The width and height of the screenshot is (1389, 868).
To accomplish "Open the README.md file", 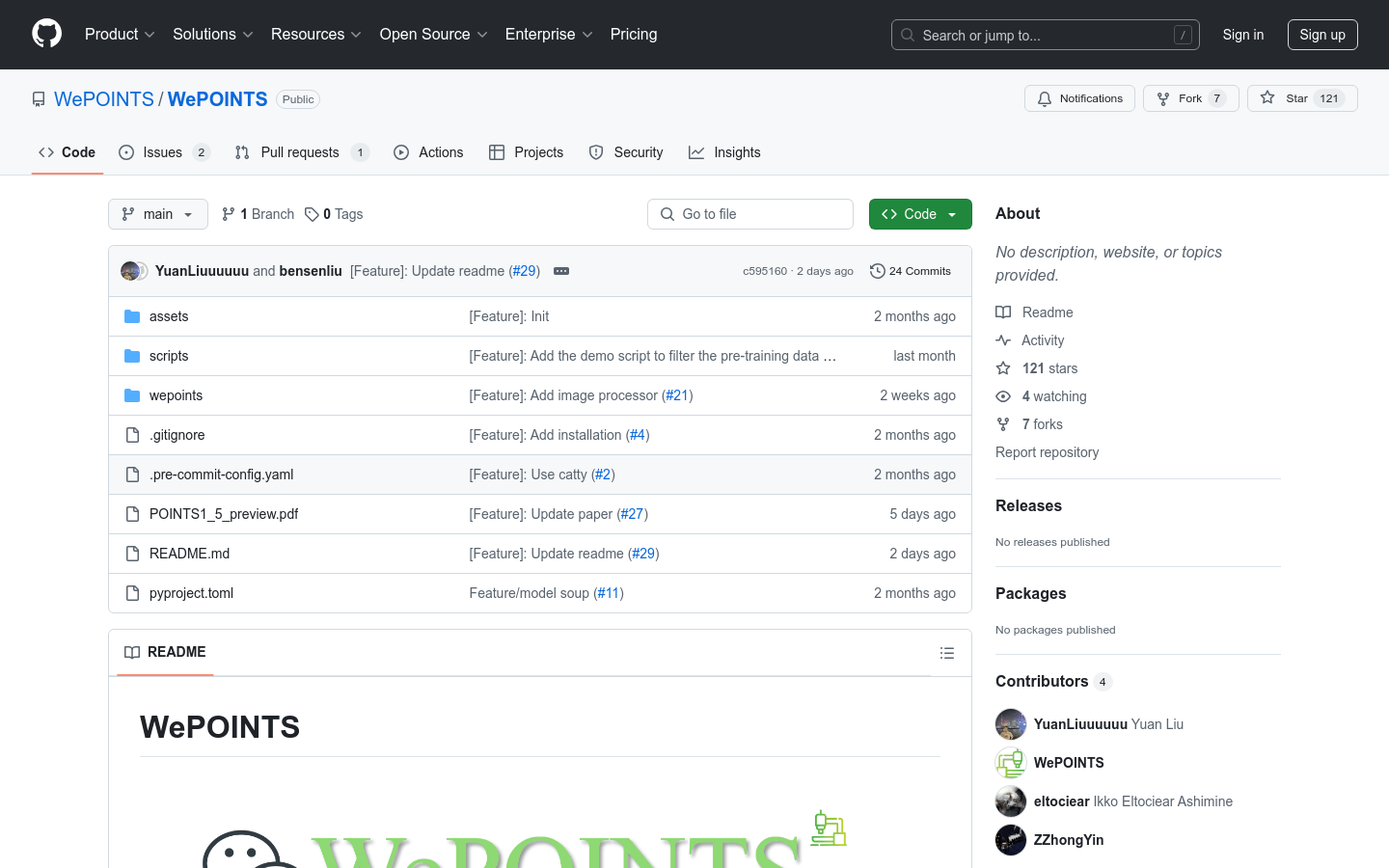I will pyautogui.click(x=189, y=554).
